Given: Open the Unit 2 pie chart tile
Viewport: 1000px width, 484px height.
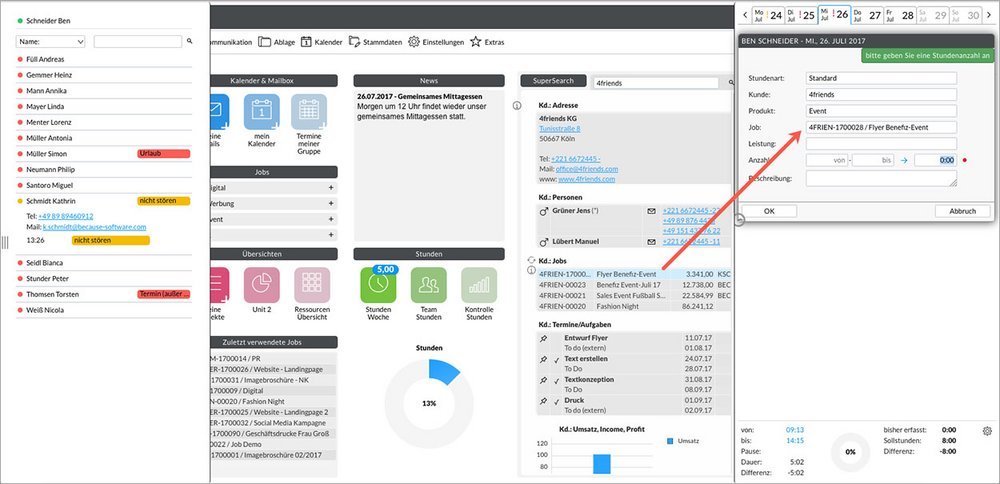Looking at the screenshot, I should (261, 285).
